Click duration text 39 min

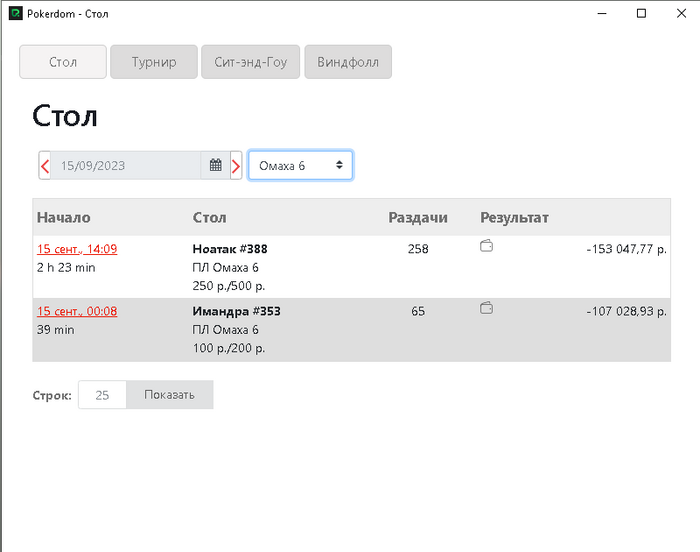(56, 330)
